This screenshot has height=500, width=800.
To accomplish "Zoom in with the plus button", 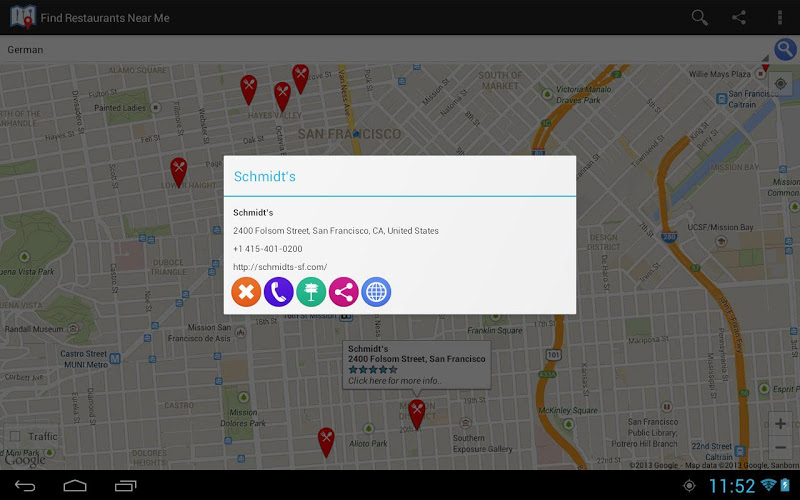I will pyautogui.click(x=780, y=423).
